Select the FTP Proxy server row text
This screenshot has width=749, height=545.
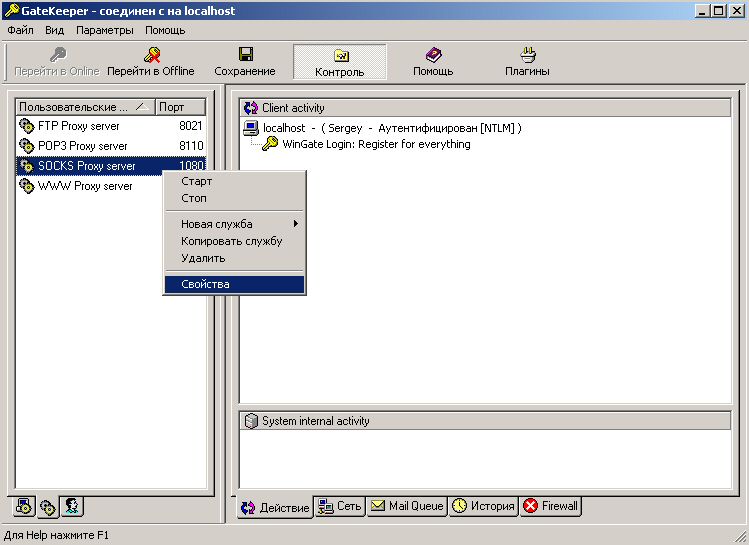pos(78,126)
